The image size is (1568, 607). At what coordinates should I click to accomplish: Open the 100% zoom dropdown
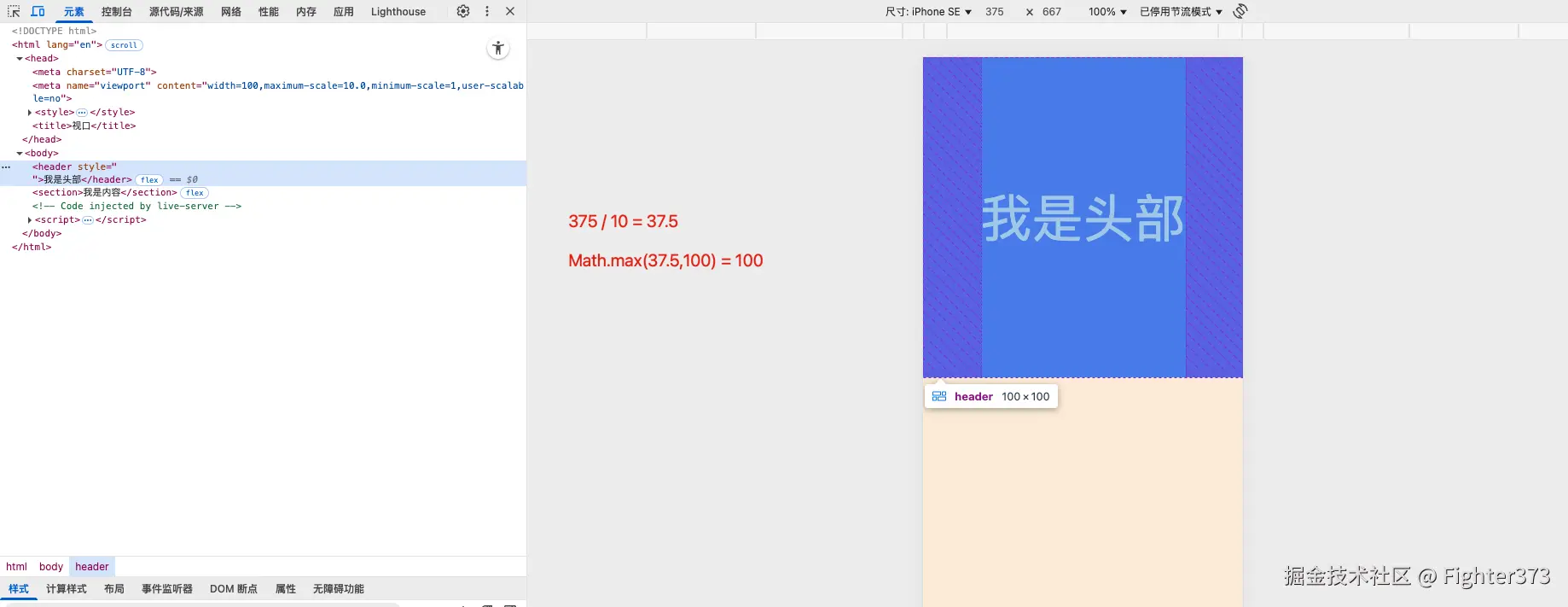point(1107,12)
